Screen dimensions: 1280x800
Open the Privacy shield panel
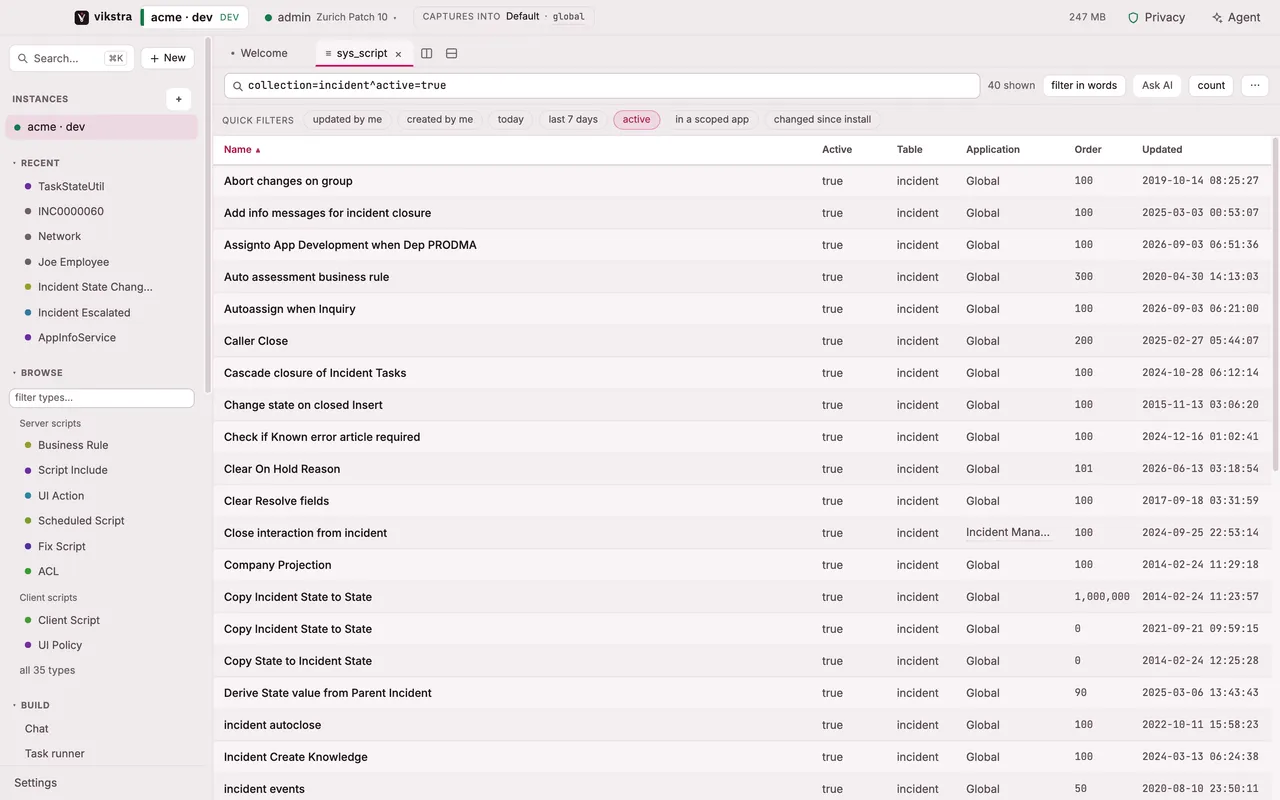point(1156,17)
